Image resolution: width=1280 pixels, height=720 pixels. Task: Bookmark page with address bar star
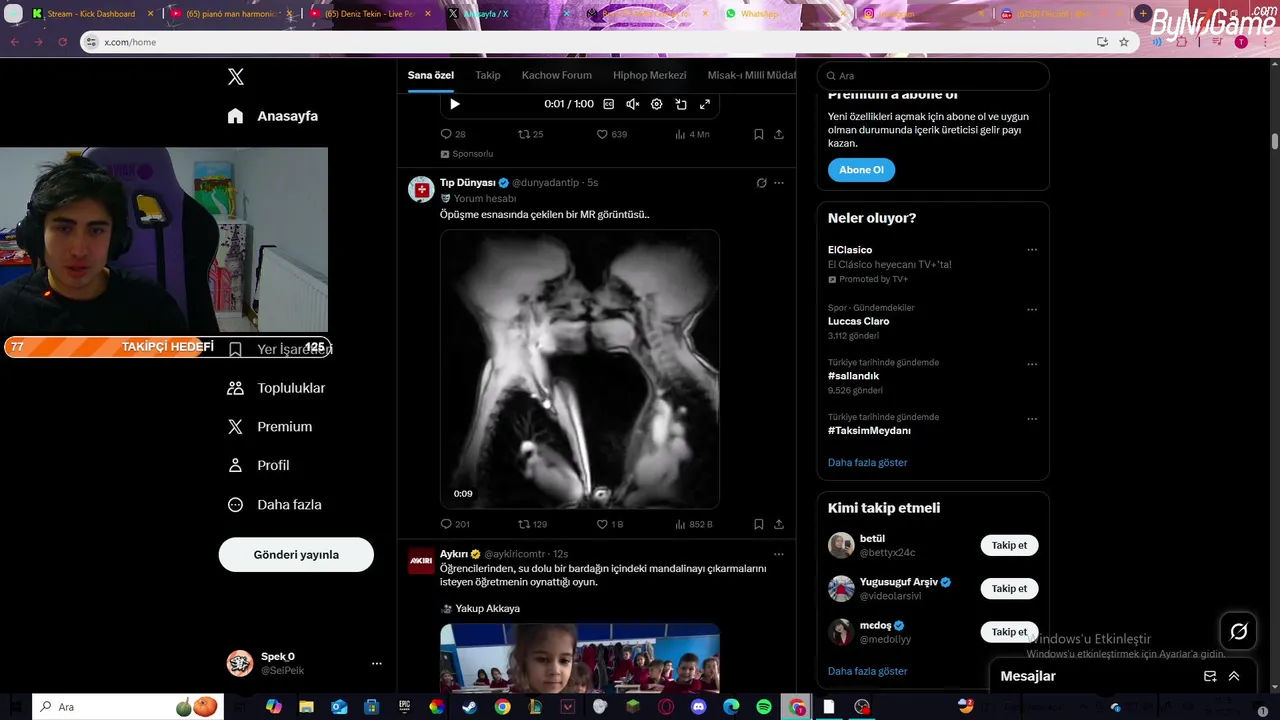click(1124, 42)
